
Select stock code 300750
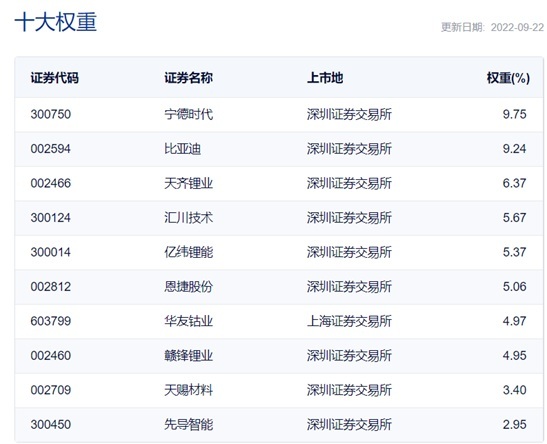(x=51, y=114)
